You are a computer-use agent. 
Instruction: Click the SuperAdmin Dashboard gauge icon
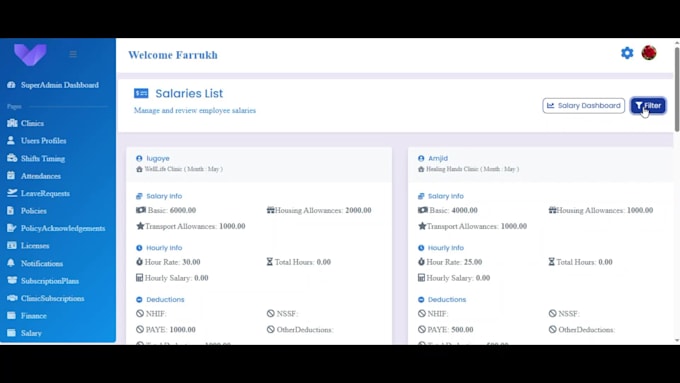[11, 85]
